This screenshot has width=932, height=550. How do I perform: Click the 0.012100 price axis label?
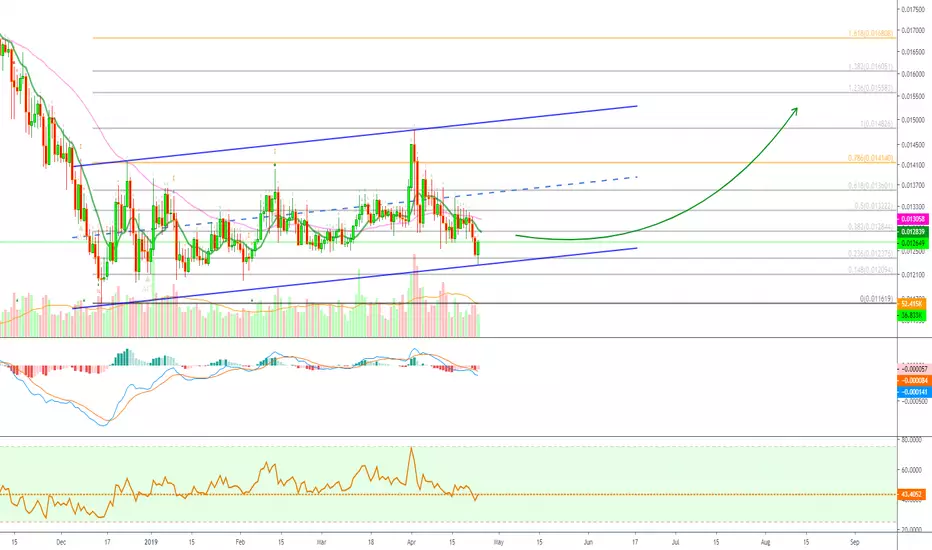tap(915, 274)
